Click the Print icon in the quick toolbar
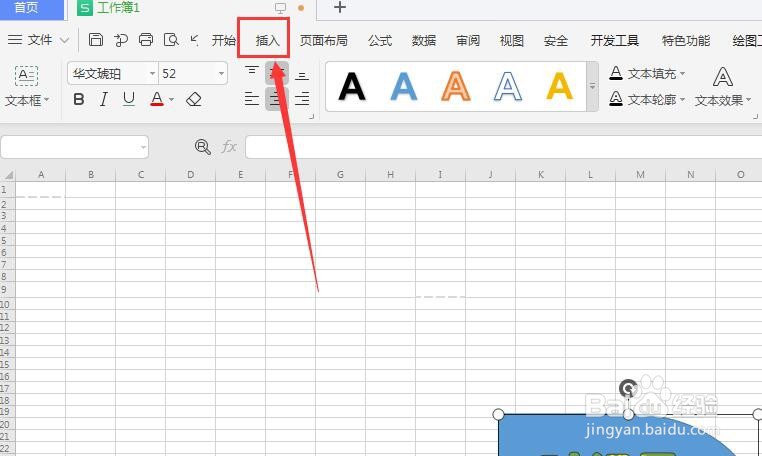Image resolution: width=762 pixels, height=456 pixels. pyautogui.click(x=146, y=39)
